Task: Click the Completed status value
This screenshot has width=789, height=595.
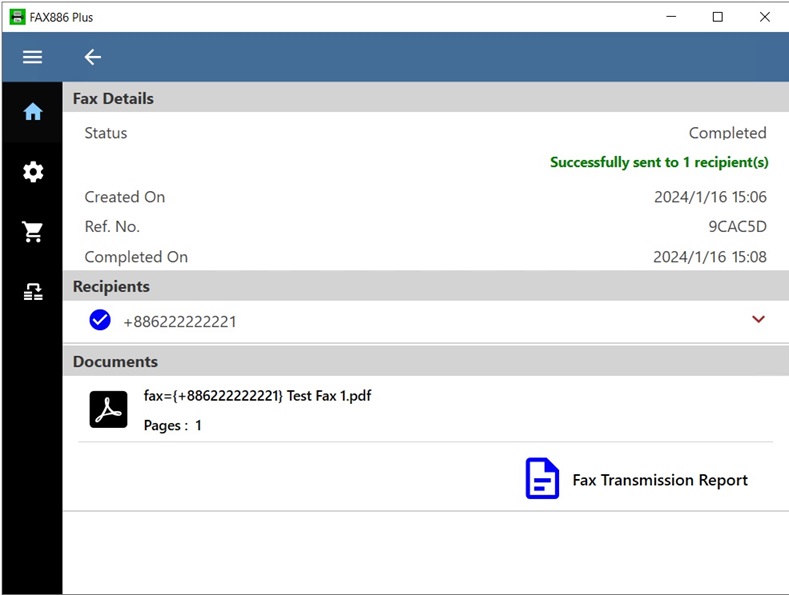Action: (728, 133)
